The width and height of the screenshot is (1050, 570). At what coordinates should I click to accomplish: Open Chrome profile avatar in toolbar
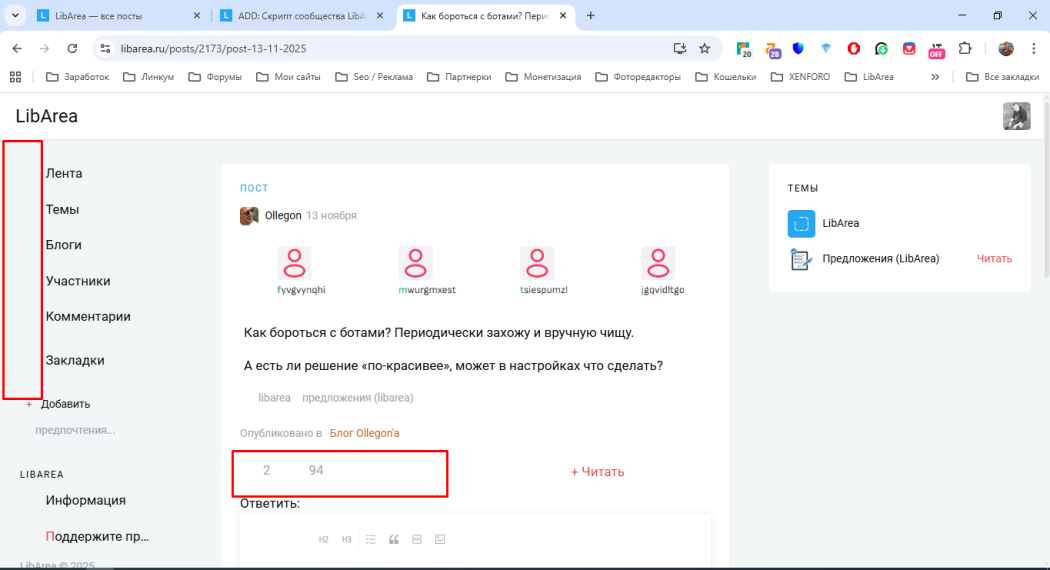click(1006, 48)
